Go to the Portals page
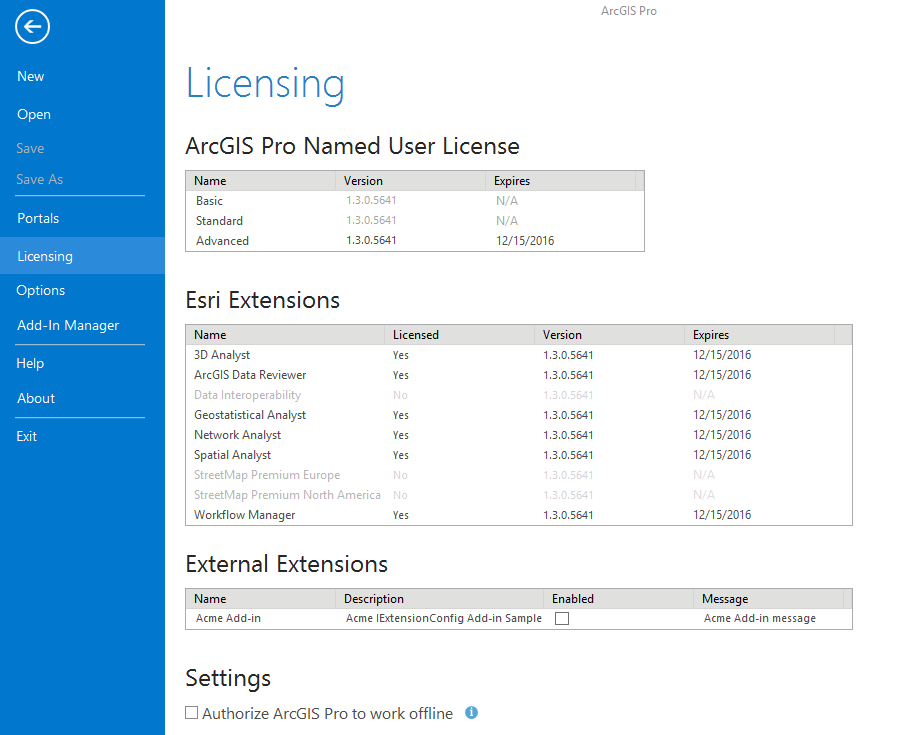The height and width of the screenshot is (735, 904). 38,218
